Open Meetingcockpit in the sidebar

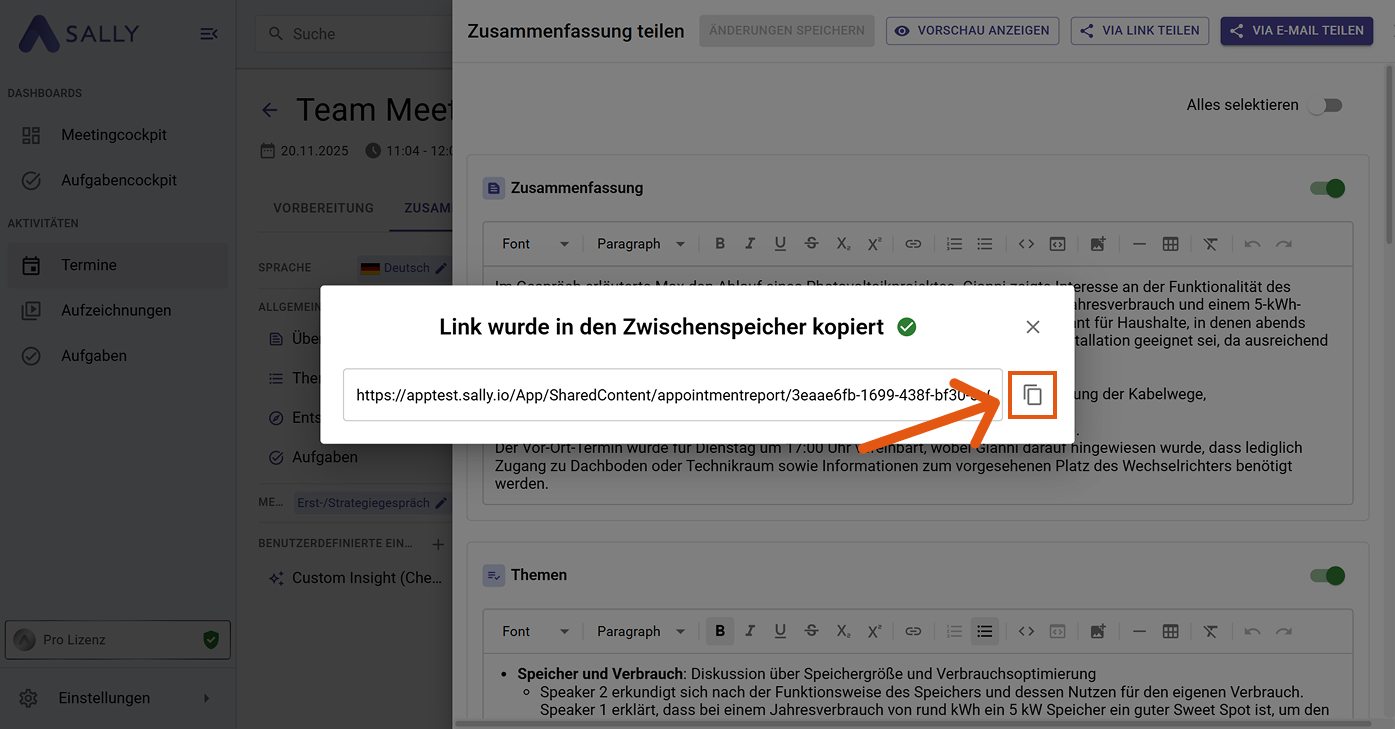coord(113,135)
